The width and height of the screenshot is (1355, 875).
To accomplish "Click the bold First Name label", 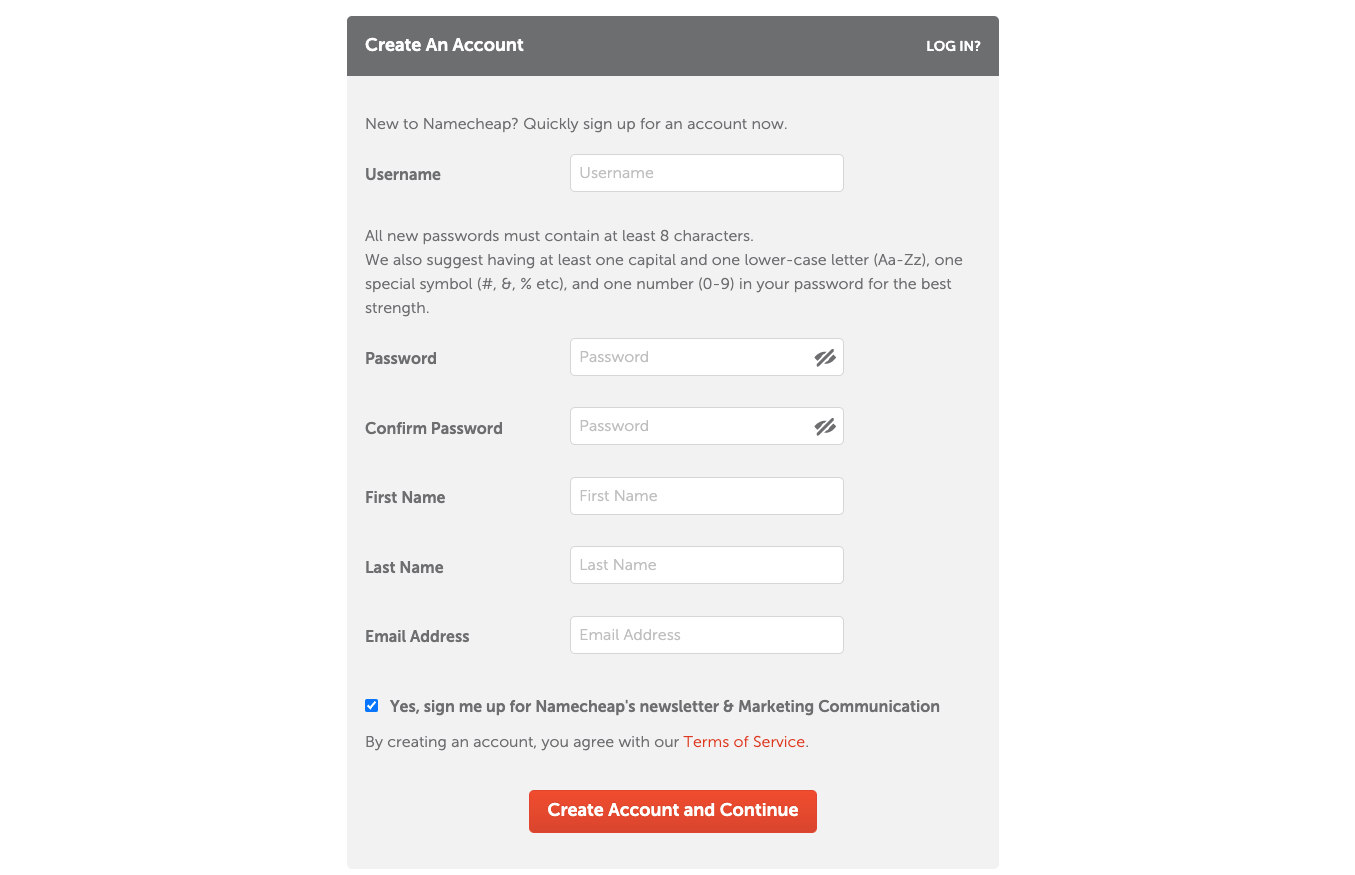I will click(405, 497).
